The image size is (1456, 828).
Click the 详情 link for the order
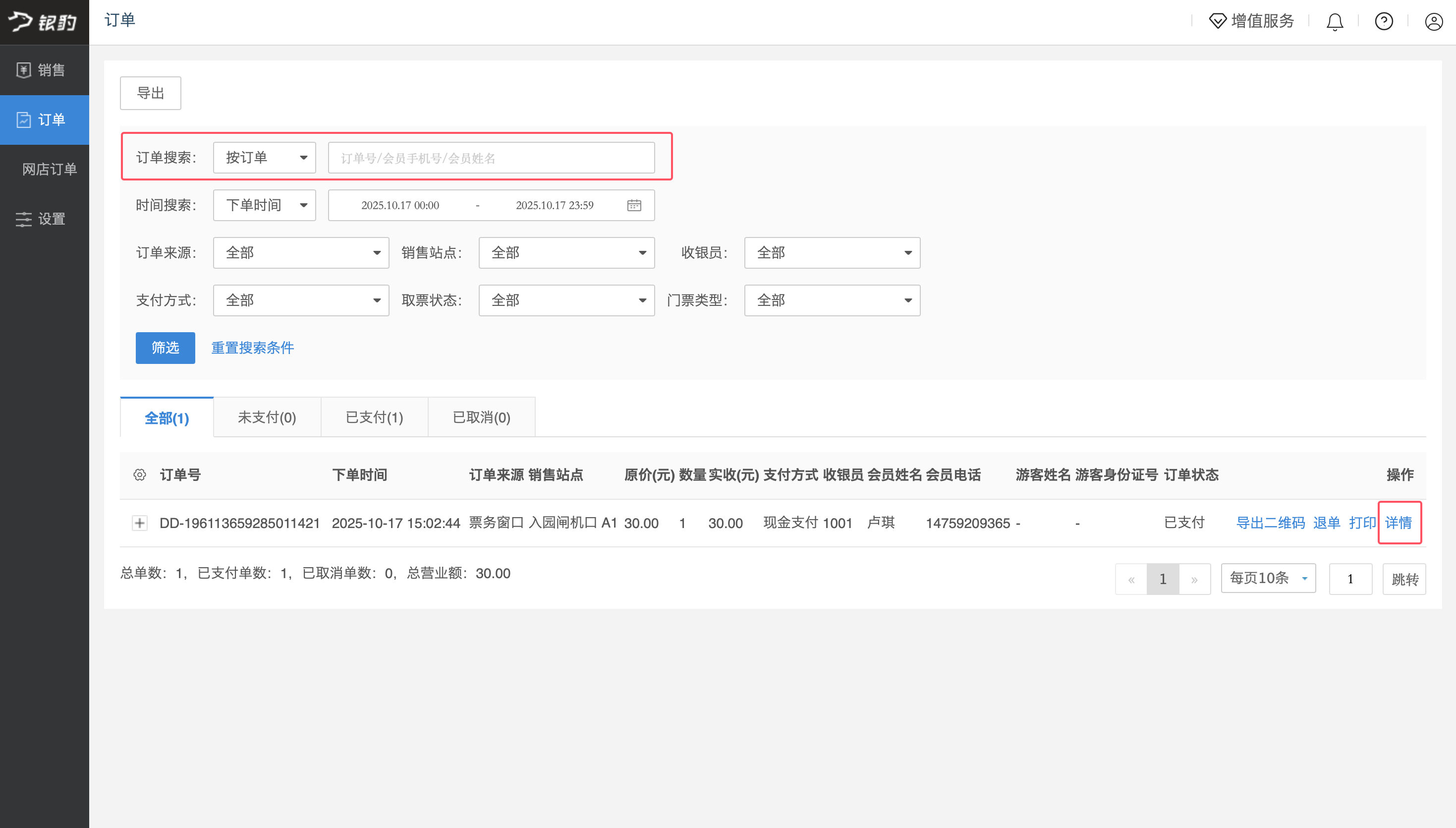click(x=1399, y=523)
